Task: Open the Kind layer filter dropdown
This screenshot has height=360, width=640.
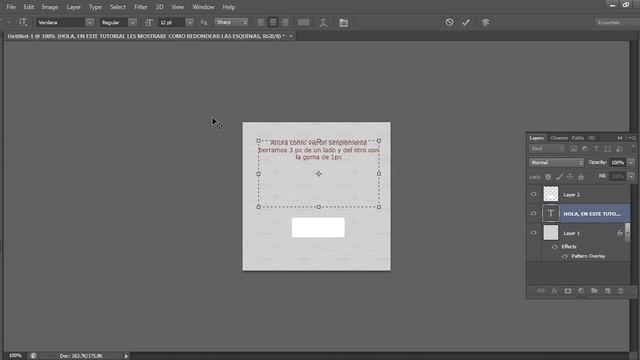Action: tap(547, 149)
